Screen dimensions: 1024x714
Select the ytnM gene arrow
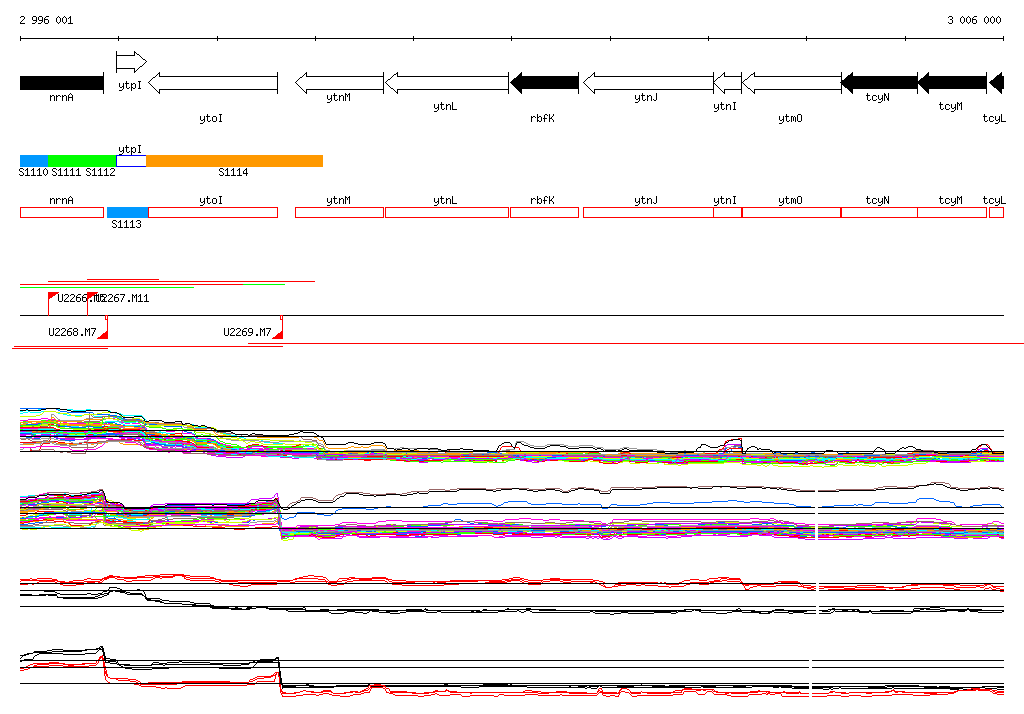[339, 83]
